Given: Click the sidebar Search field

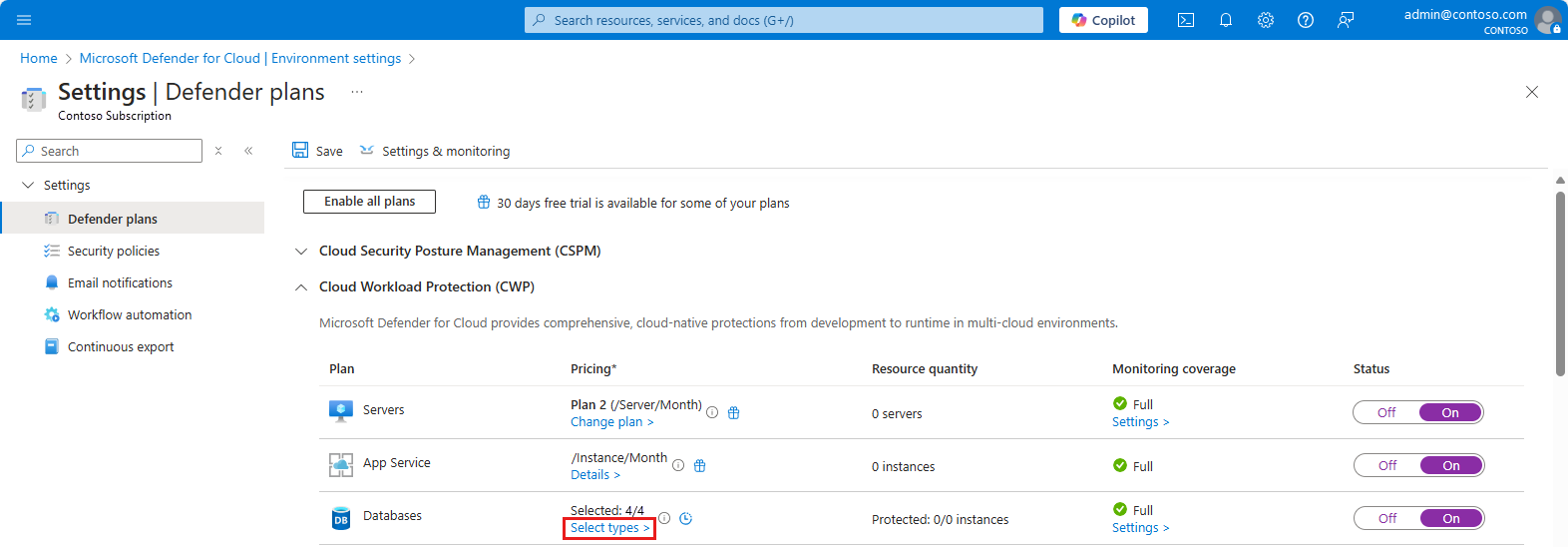Looking at the screenshot, I should pos(110,151).
